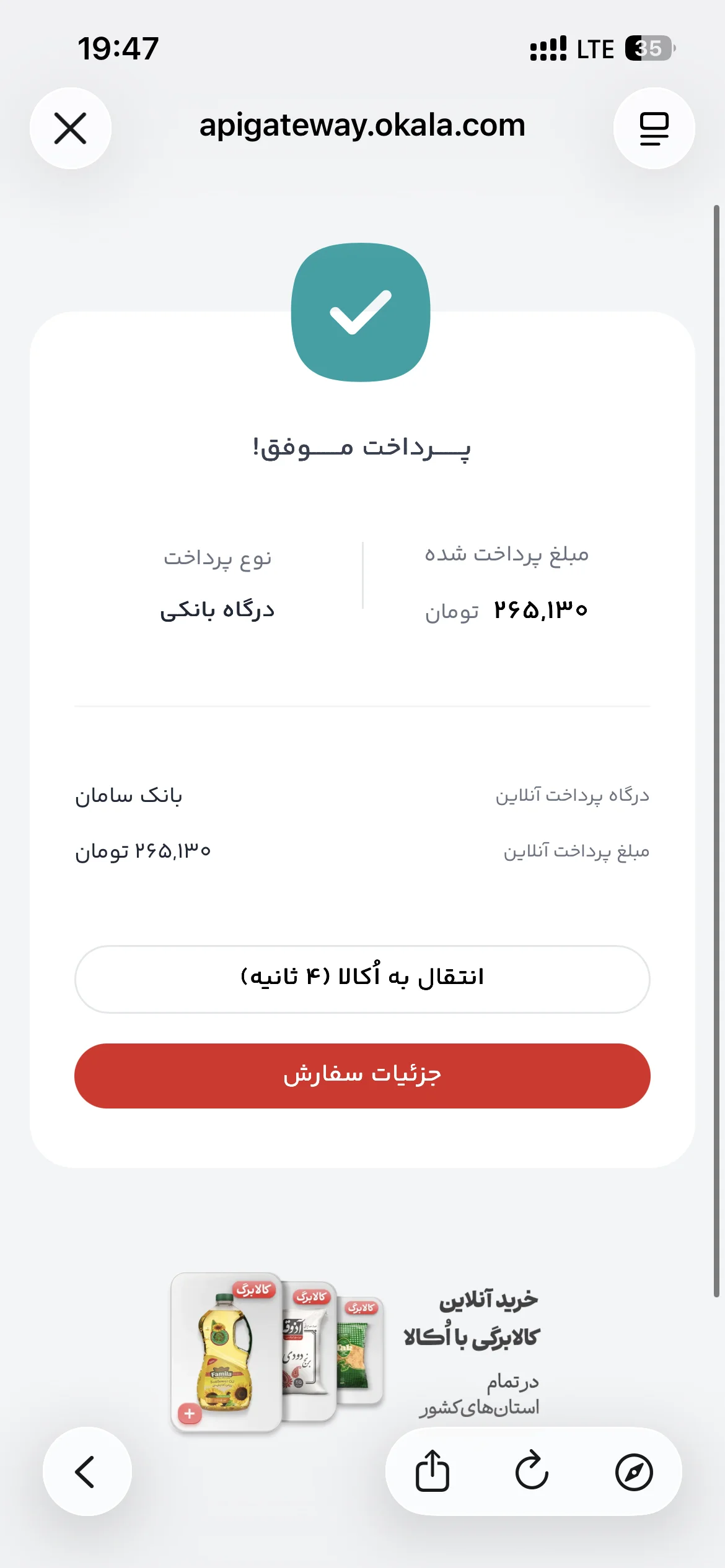The width and height of the screenshot is (725, 1568).
Task: Open the Famila oil product thumbnail
Action: pos(226,1352)
